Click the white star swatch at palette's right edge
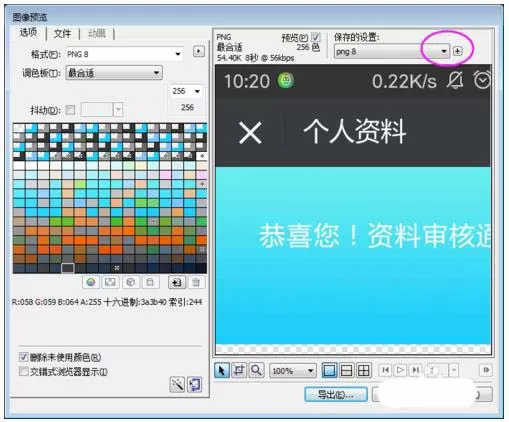Image resolution: width=509 pixels, height=422 pixels. tap(202, 156)
